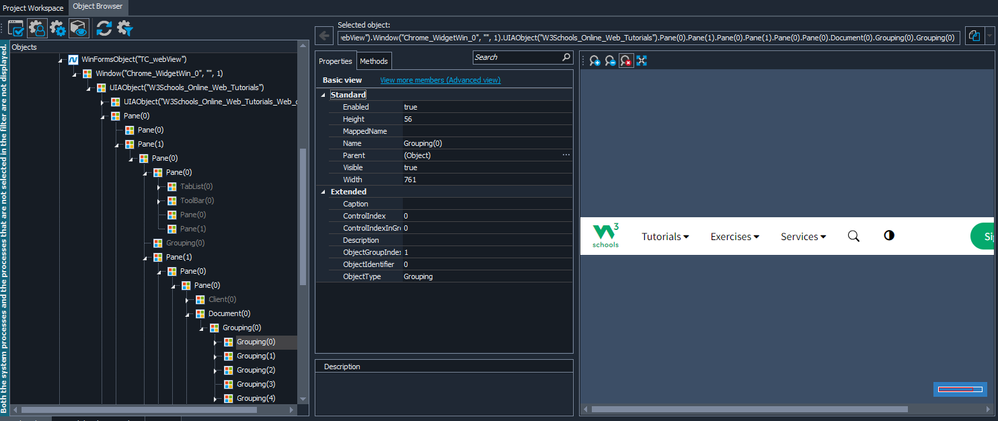This screenshot has width=998, height=421.
Task: Click the zoom in preview icon
Action: tap(594, 61)
